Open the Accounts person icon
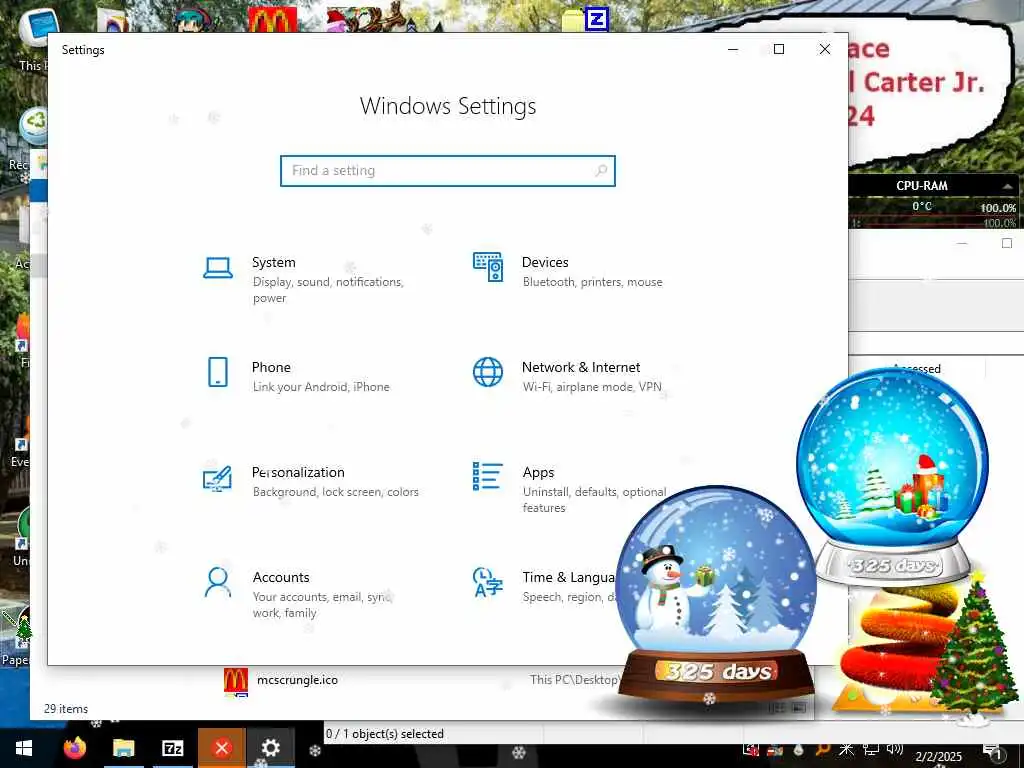The width and height of the screenshot is (1024, 768). coord(217,583)
